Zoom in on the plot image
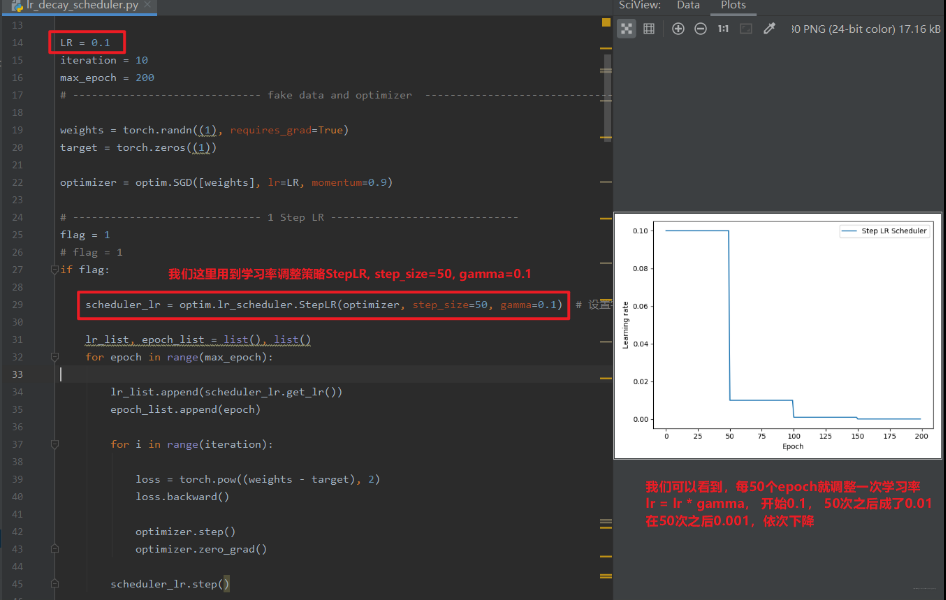 [x=678, y=28]
